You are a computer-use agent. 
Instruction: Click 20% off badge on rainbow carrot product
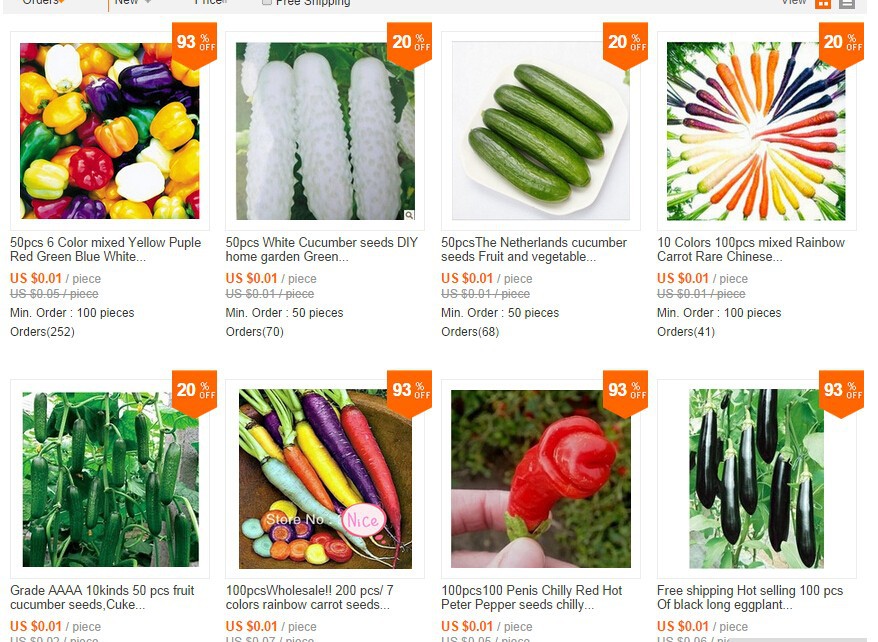841,45
